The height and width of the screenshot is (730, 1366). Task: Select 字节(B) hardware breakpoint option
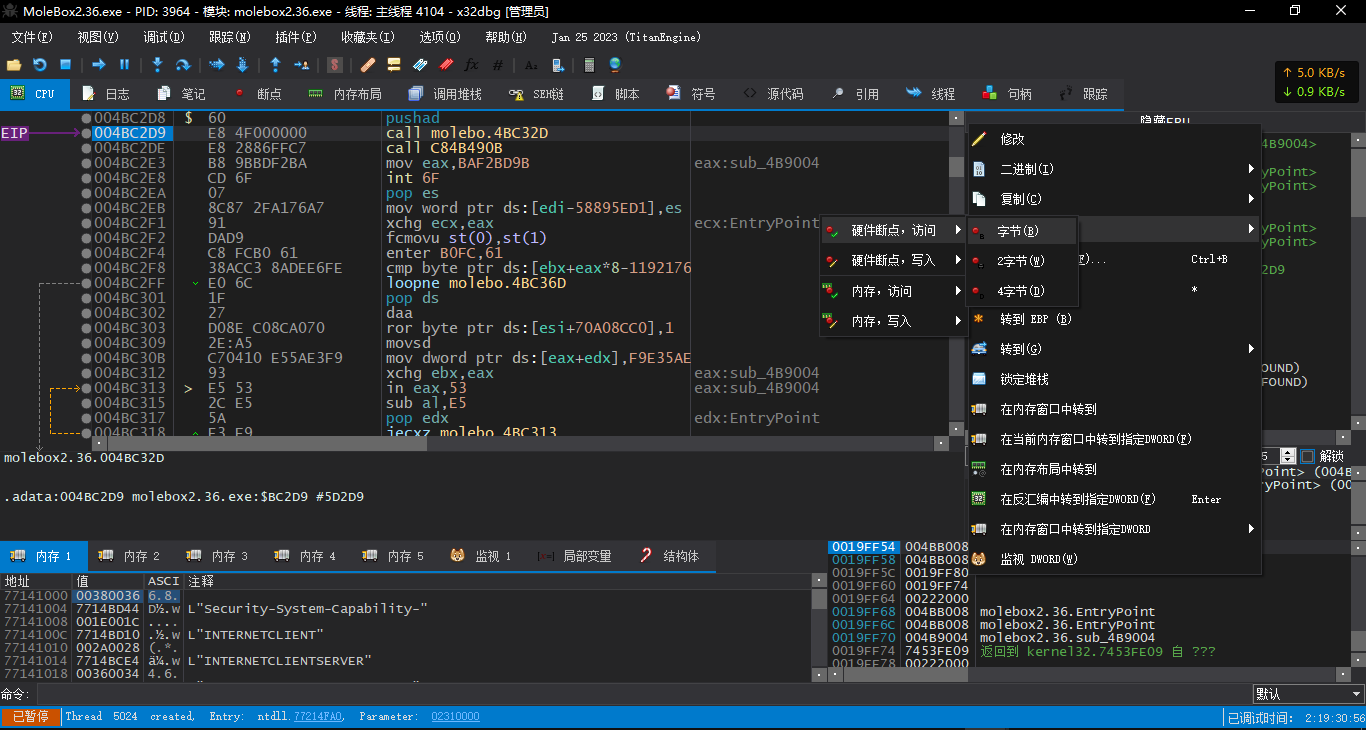(x=1020, y=231)
